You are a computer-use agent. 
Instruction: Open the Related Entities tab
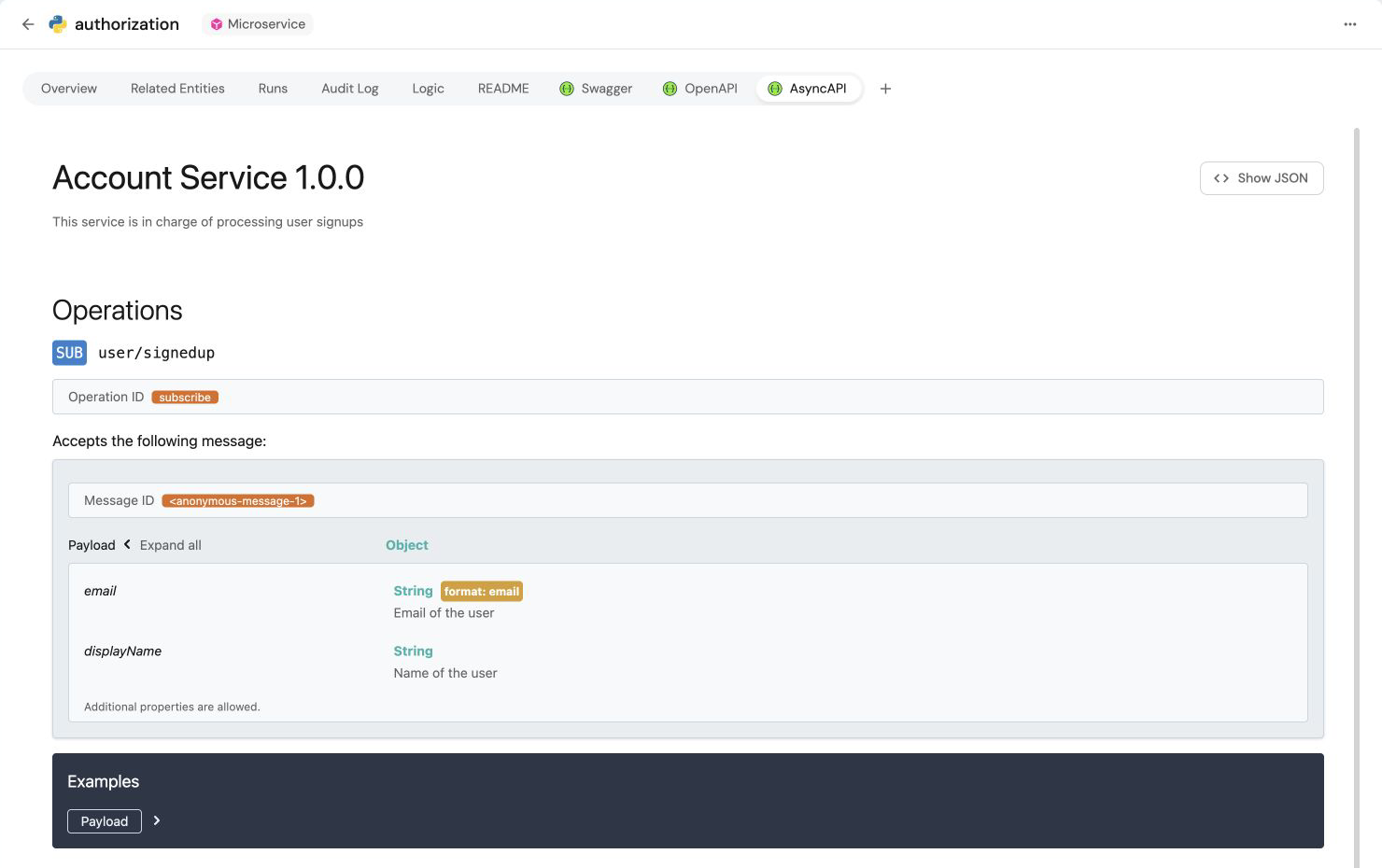click(177, 89)
